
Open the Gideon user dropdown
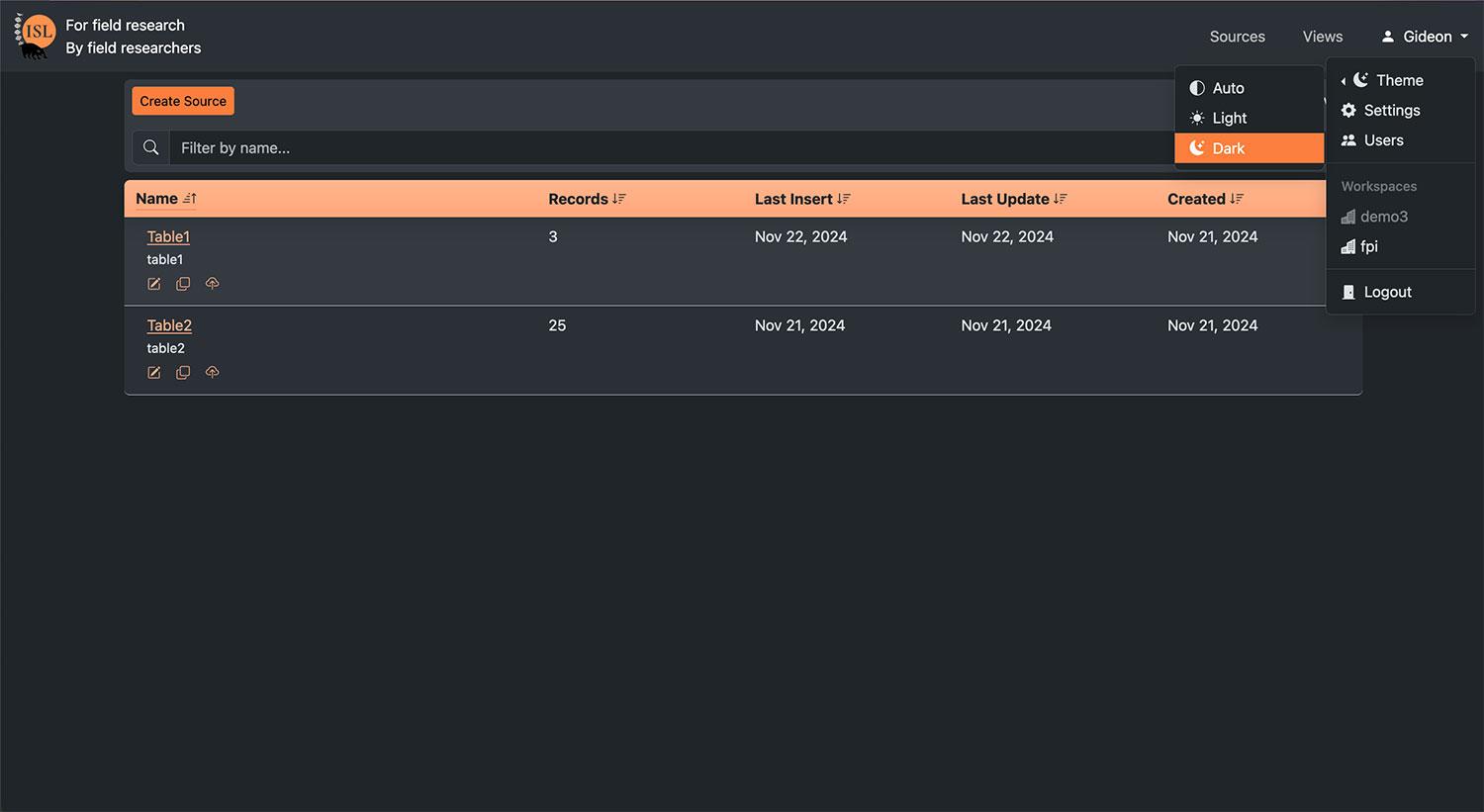click(x=1425, y=37)
